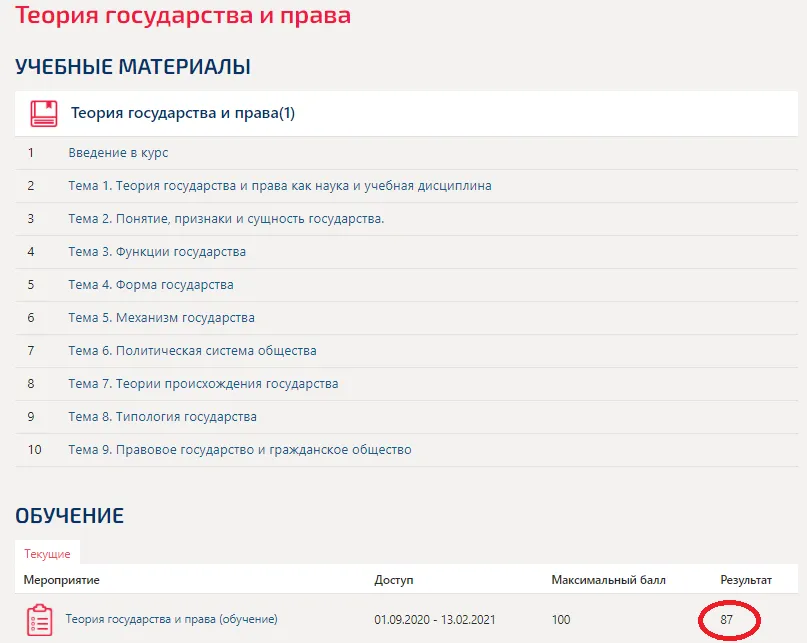
Task: Click row number 1 in materials list
Action: tap(31, 153)
